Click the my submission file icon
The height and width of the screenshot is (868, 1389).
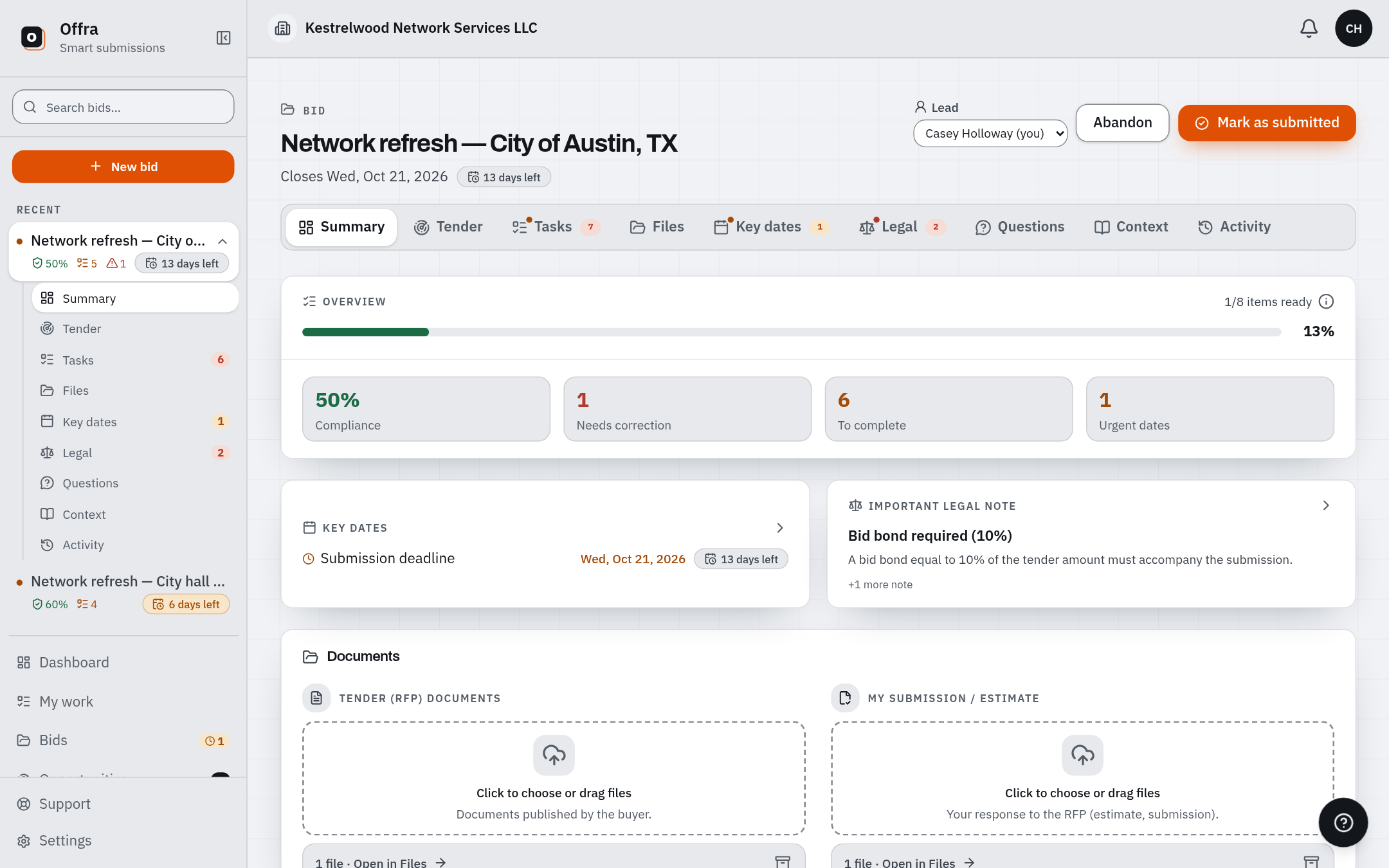coord(845,698)
